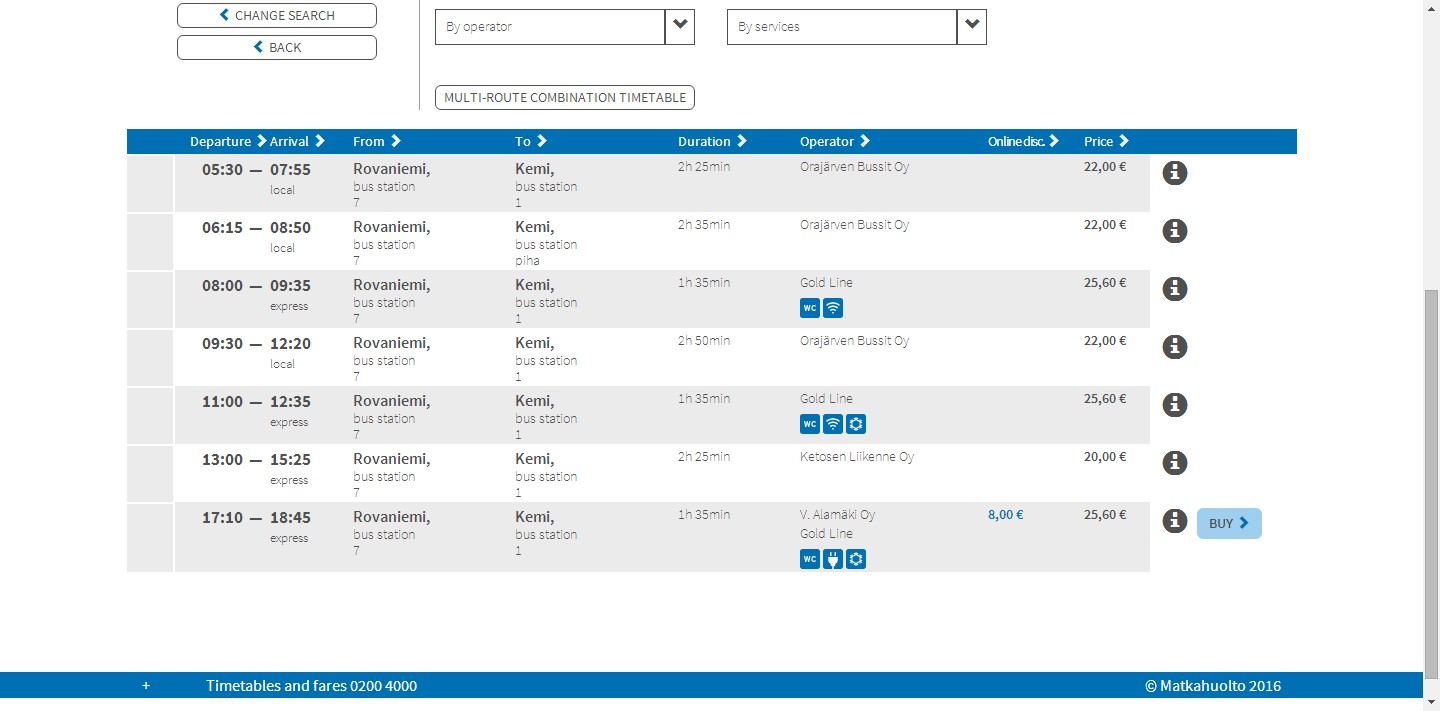Image resolution: width=1440 pixels, height=711 pixels.
Task: Sort timetable by Price
Action: [x=1107, y=142]
